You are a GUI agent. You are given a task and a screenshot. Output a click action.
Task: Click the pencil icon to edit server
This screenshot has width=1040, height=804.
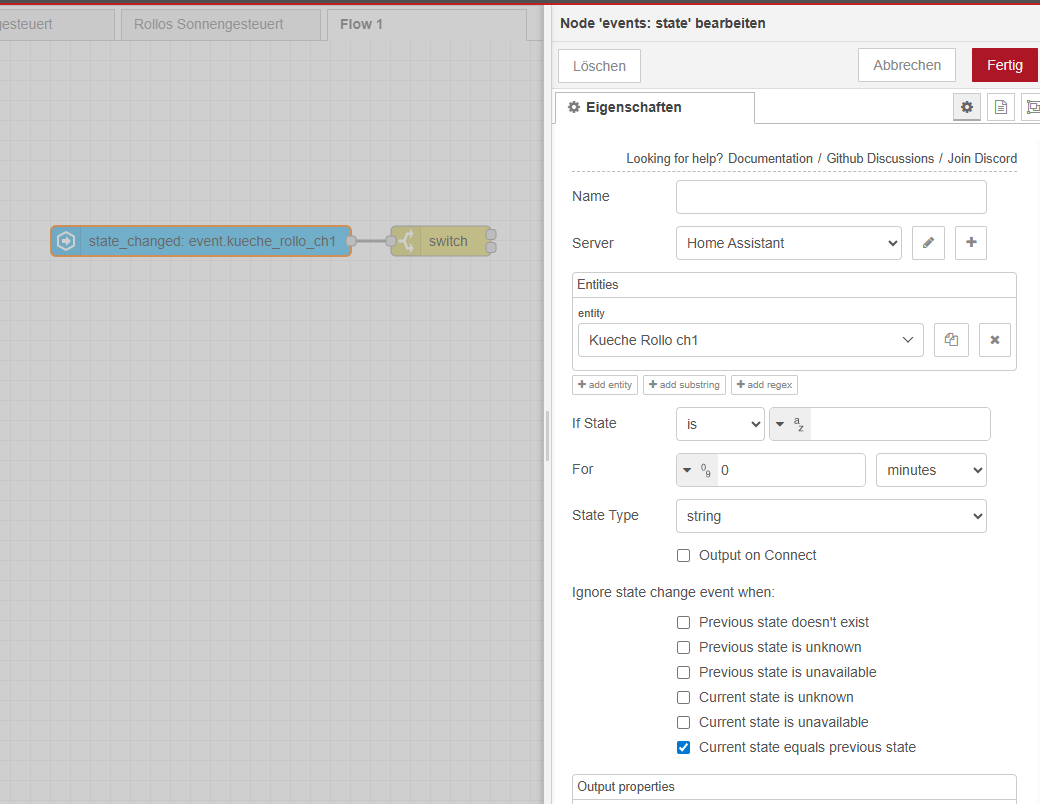pyautogui.click(x=928, y=243)
